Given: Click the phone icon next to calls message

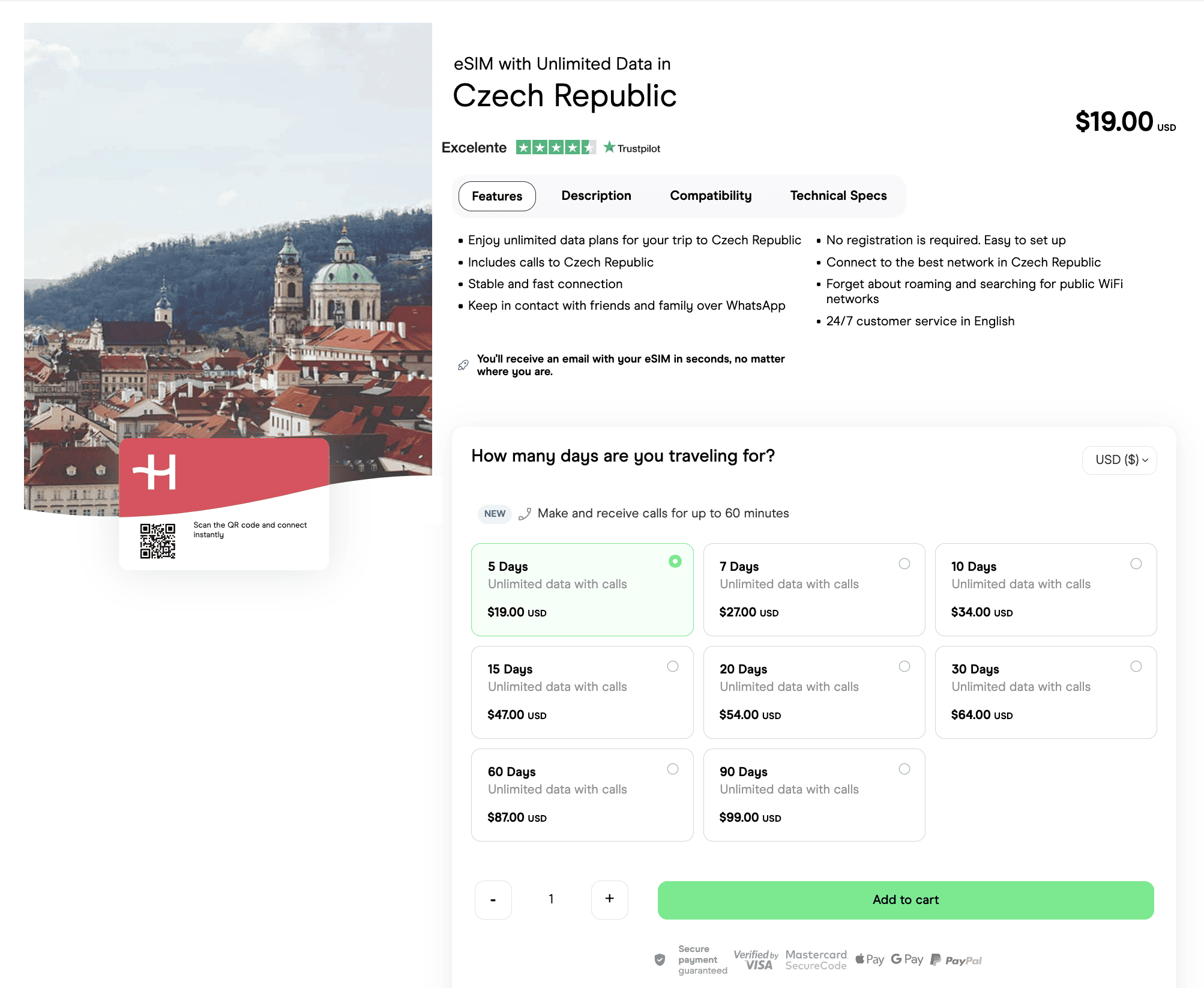Looking at the screenshot, I should (526, 513).
